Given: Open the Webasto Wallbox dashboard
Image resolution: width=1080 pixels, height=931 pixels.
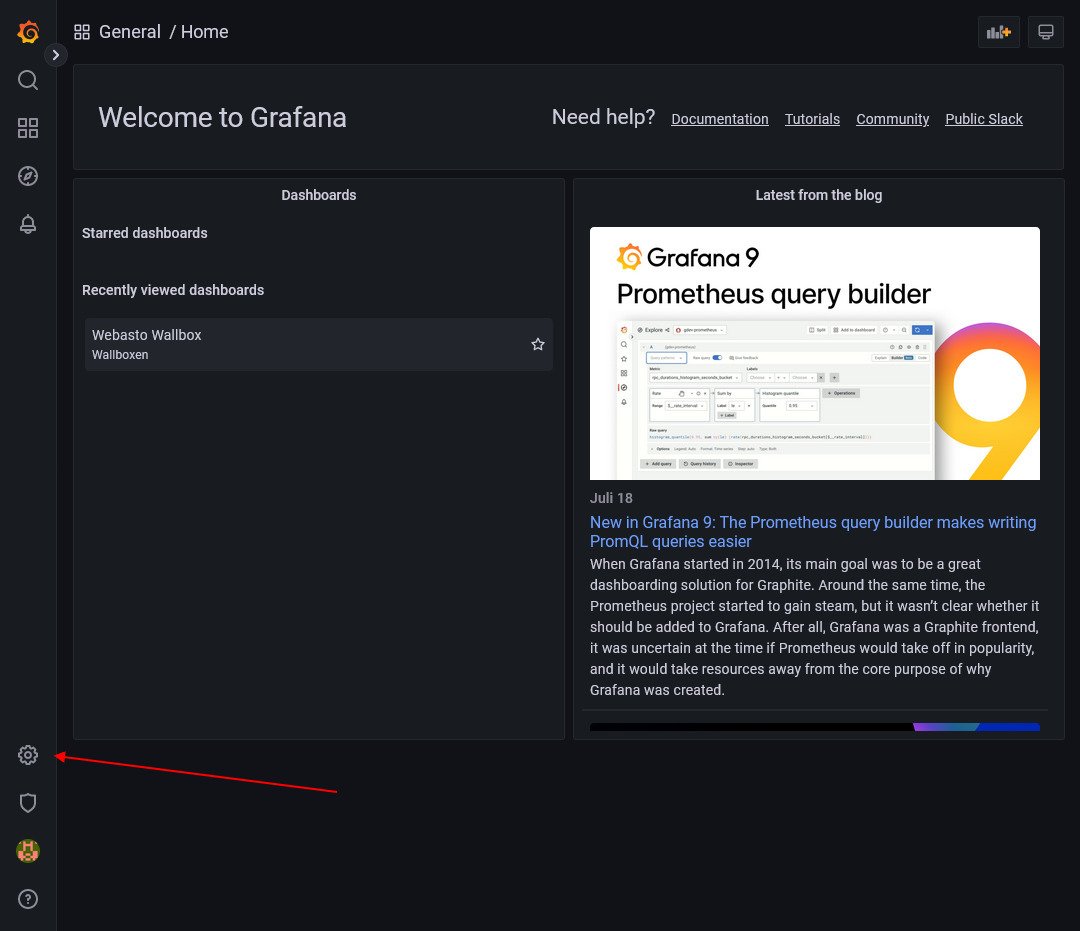Looking at the screenshot, I should 147,335.
